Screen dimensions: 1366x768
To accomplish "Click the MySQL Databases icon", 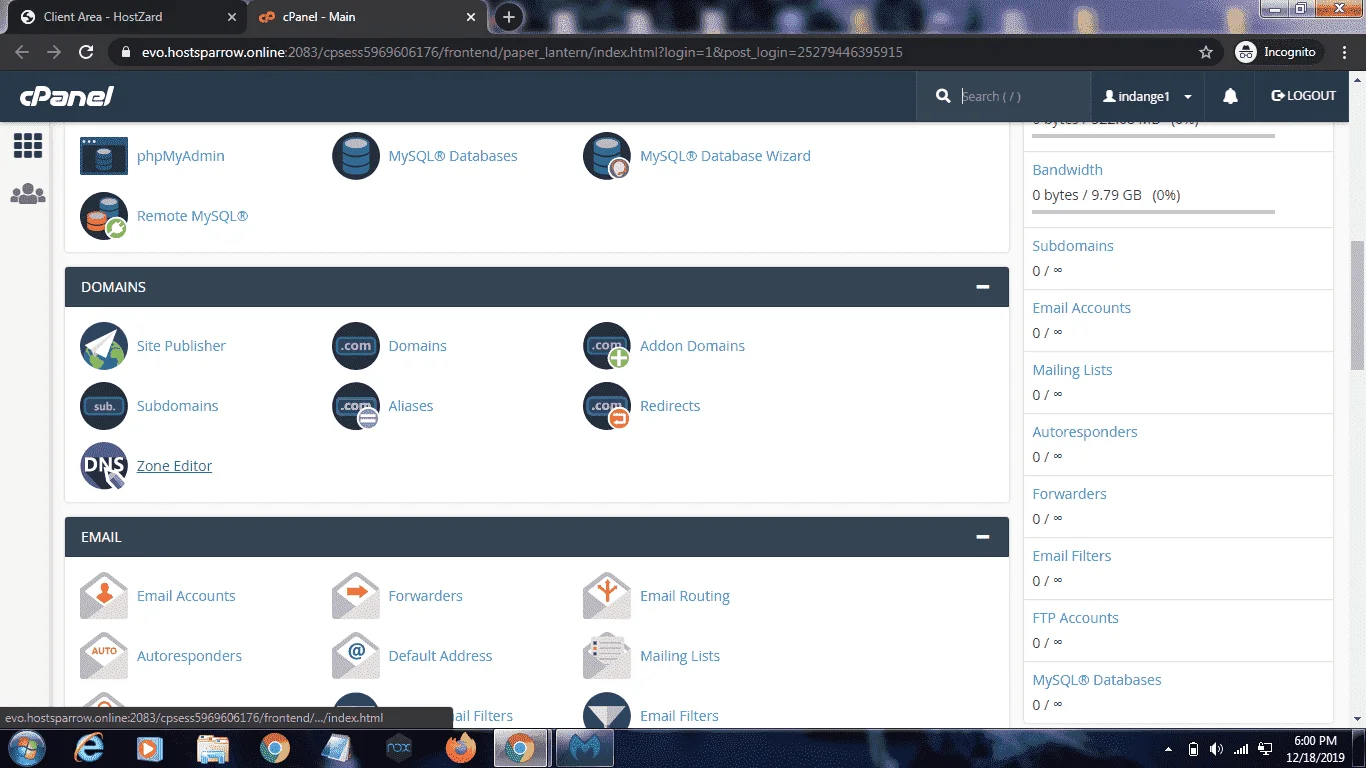I will click(356, 156).
